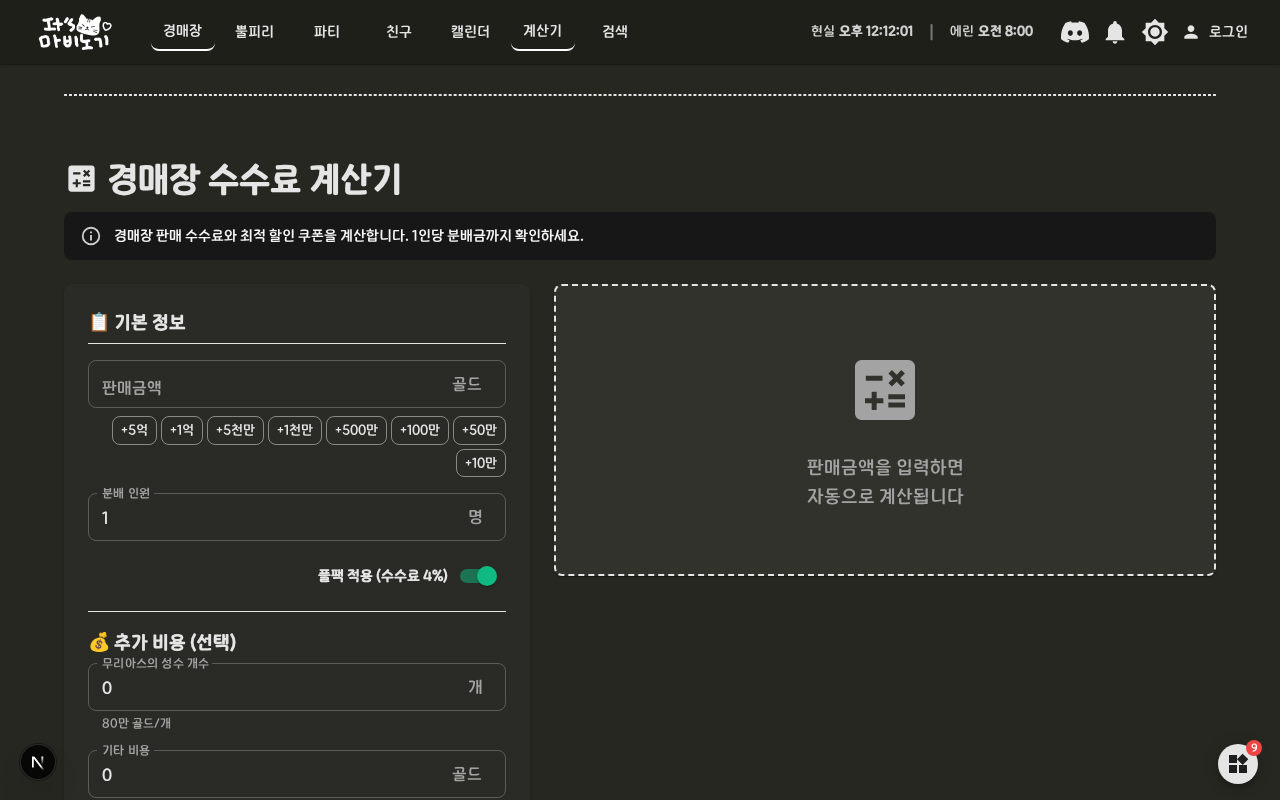Click the 추가 비용 (선택) heading
Viewport: 1280px width, 800px height.
pos(163,642)
